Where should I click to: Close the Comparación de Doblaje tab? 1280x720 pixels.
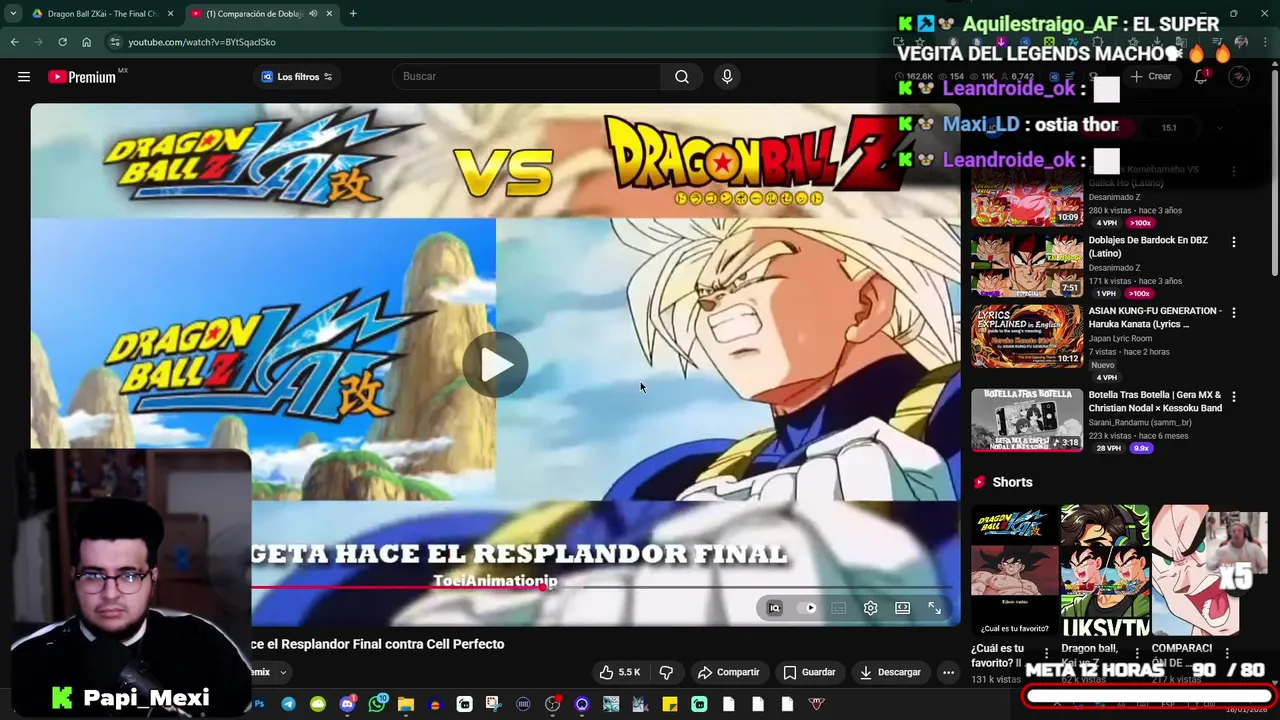pyautogui.click(x=329, y=14)
